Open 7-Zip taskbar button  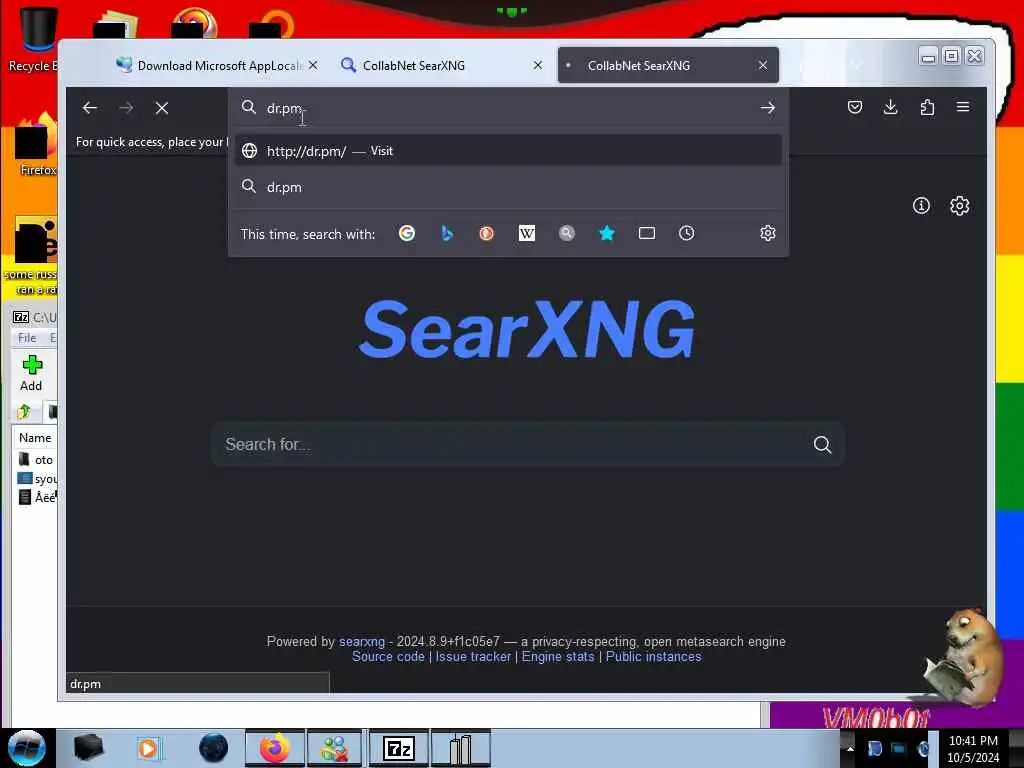point(398,748)
